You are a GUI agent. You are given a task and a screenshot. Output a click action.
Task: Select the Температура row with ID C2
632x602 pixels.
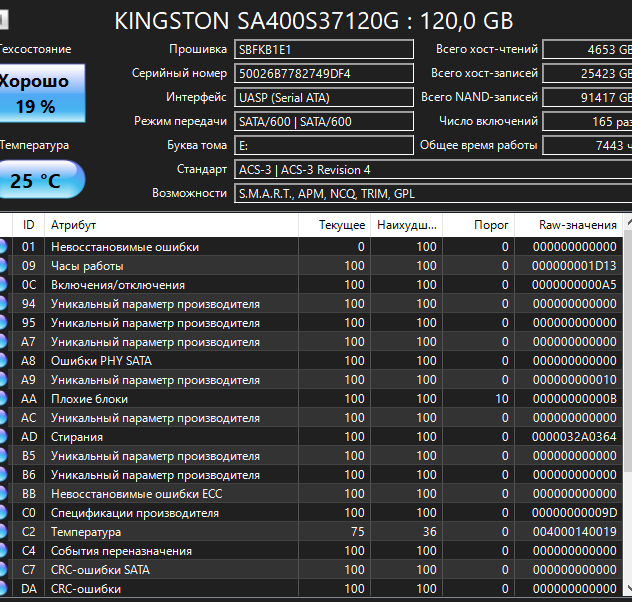point(311,532)
